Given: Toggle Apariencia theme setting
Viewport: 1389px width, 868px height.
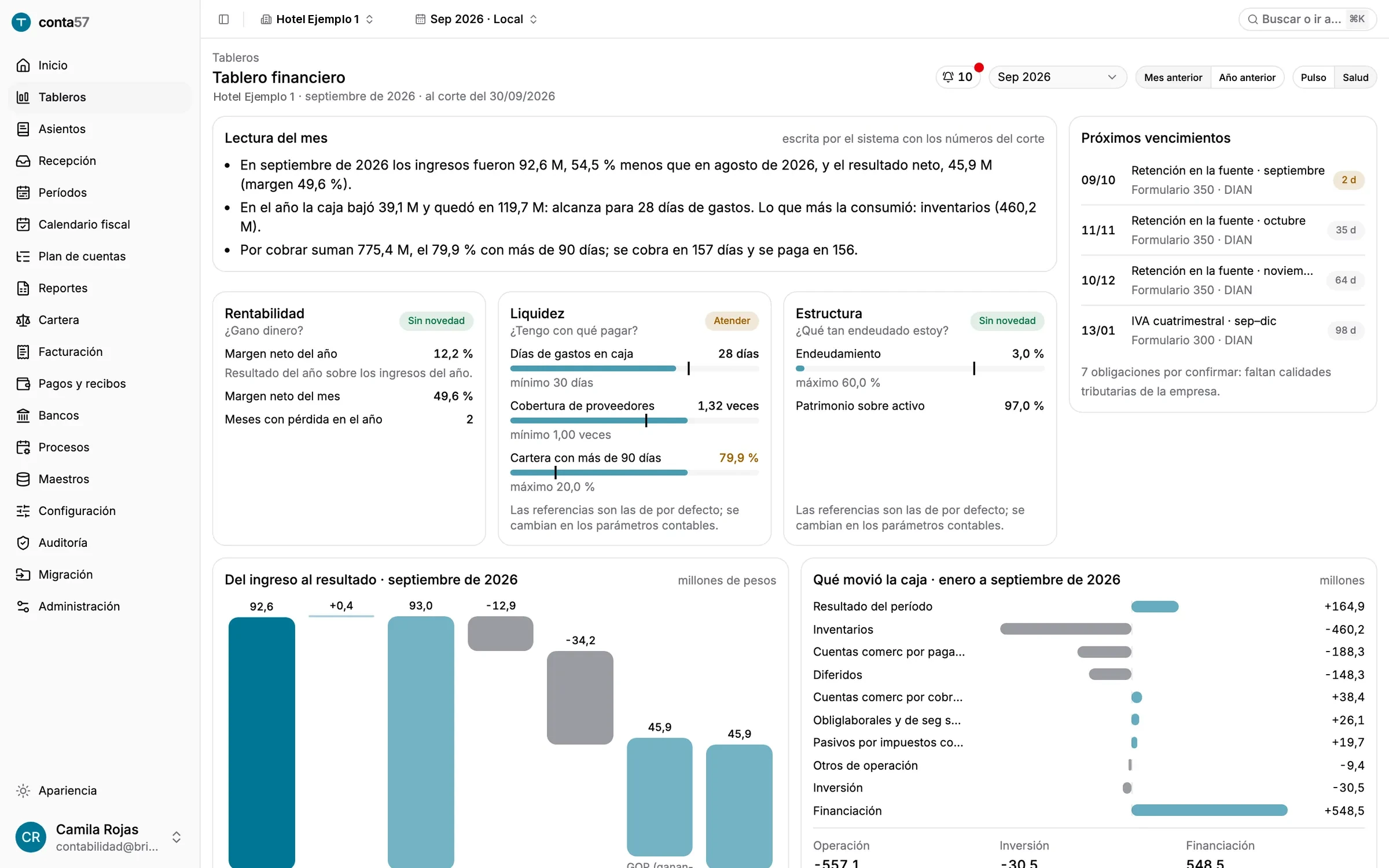Looking at the screenshot, I should (x=100, y=790).
